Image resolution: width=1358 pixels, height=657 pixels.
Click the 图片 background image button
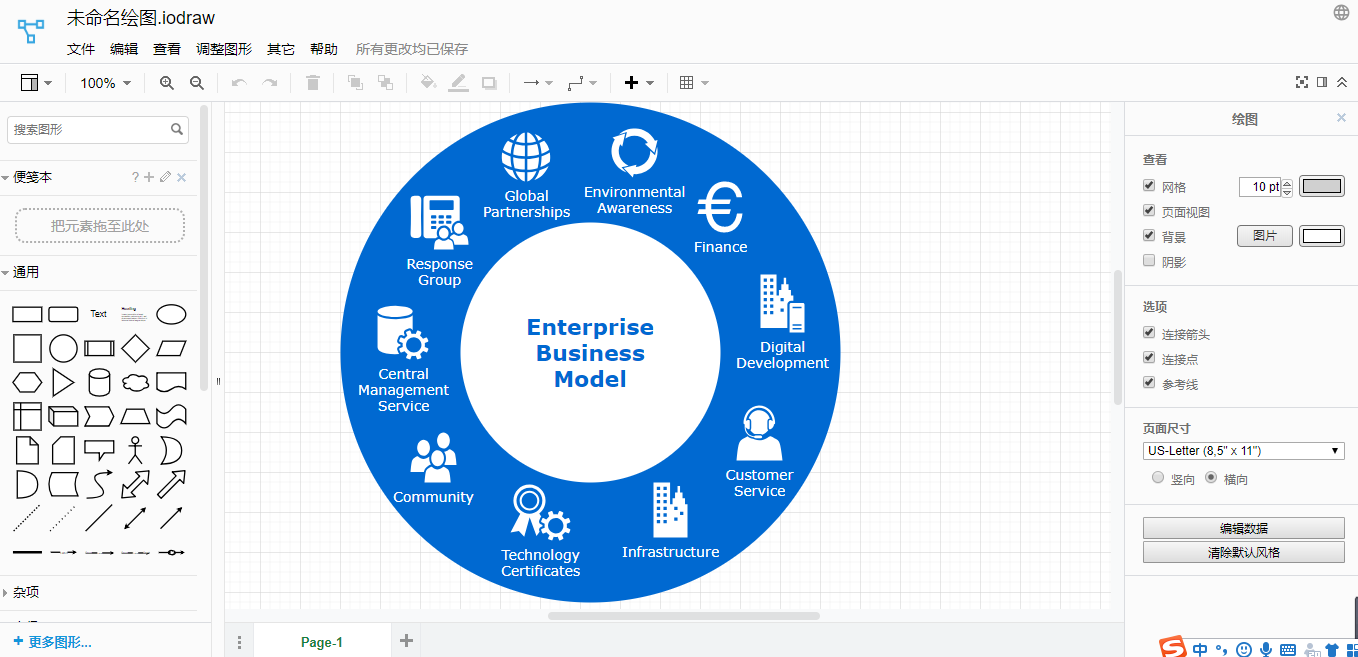point(1265,236)
